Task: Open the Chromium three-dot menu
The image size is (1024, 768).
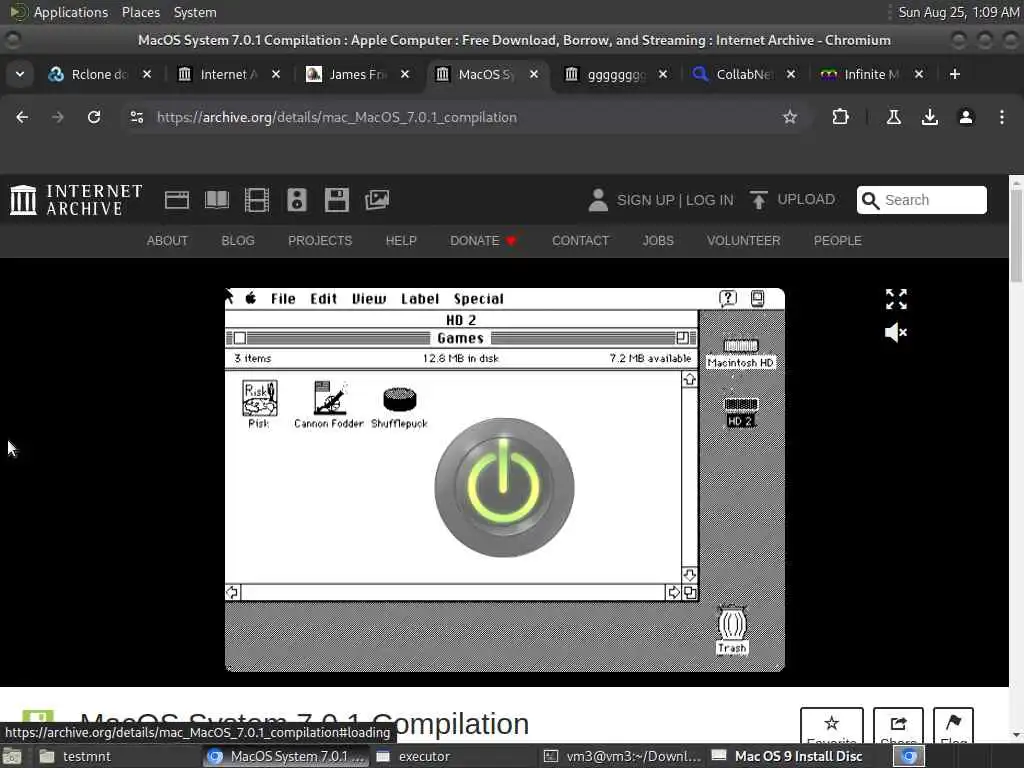Action: [1002, 117]
